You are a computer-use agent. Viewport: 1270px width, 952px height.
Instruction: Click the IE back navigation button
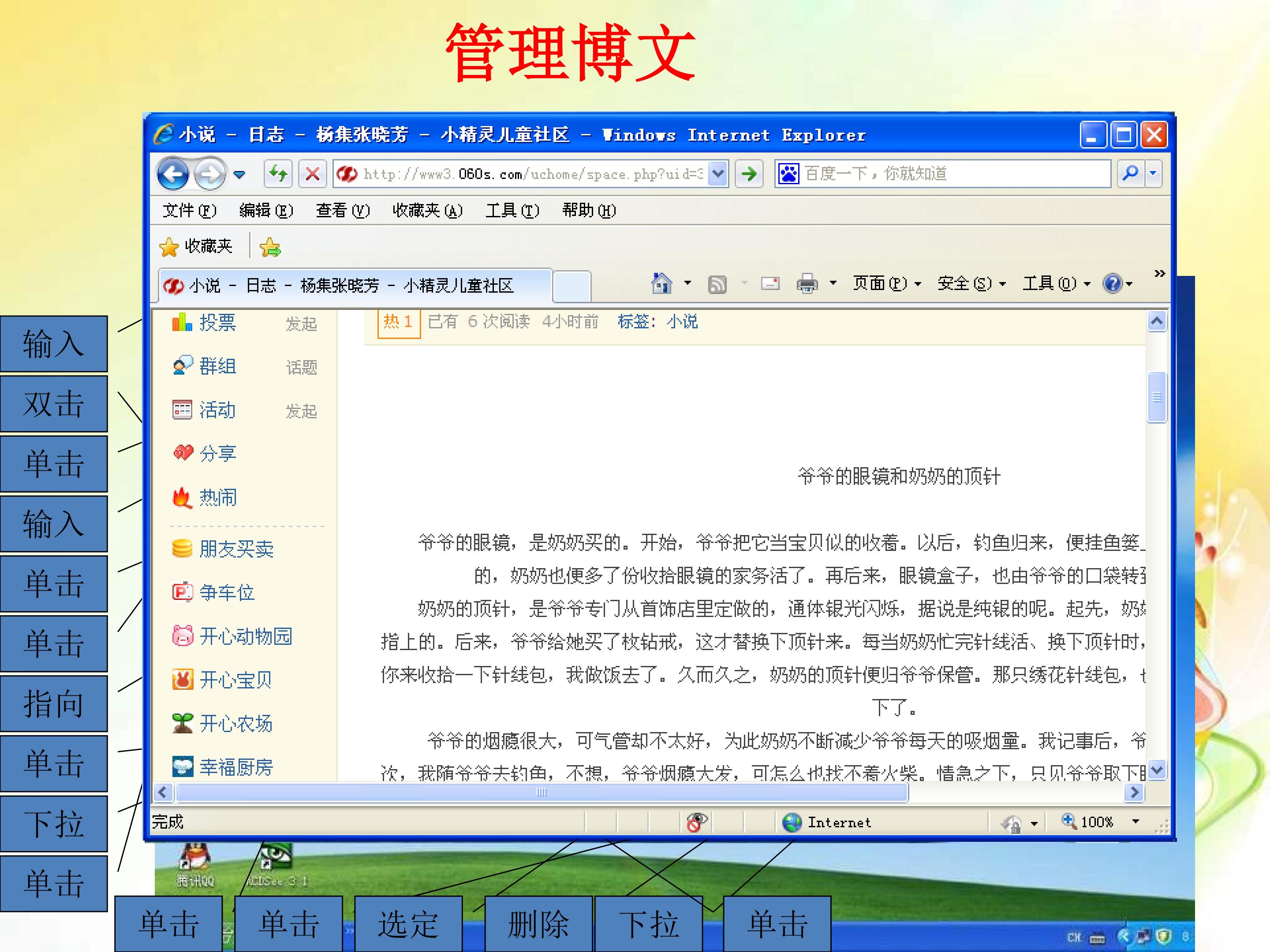coord(172,174)
